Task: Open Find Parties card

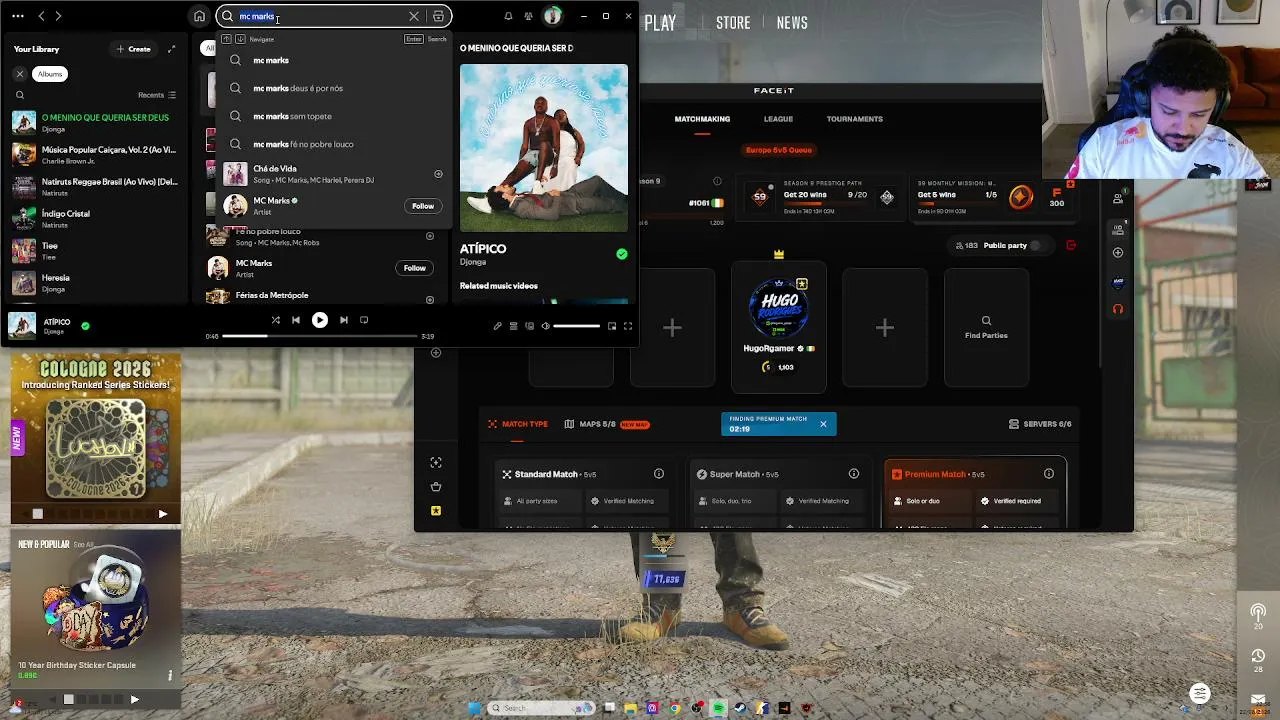Action: click(x=986, y=327)
